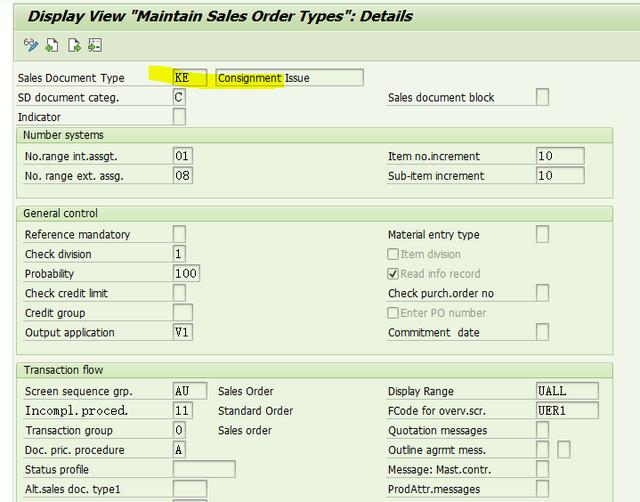Focus the Status profile field
The image size is (640, 502).
(204, 469)
